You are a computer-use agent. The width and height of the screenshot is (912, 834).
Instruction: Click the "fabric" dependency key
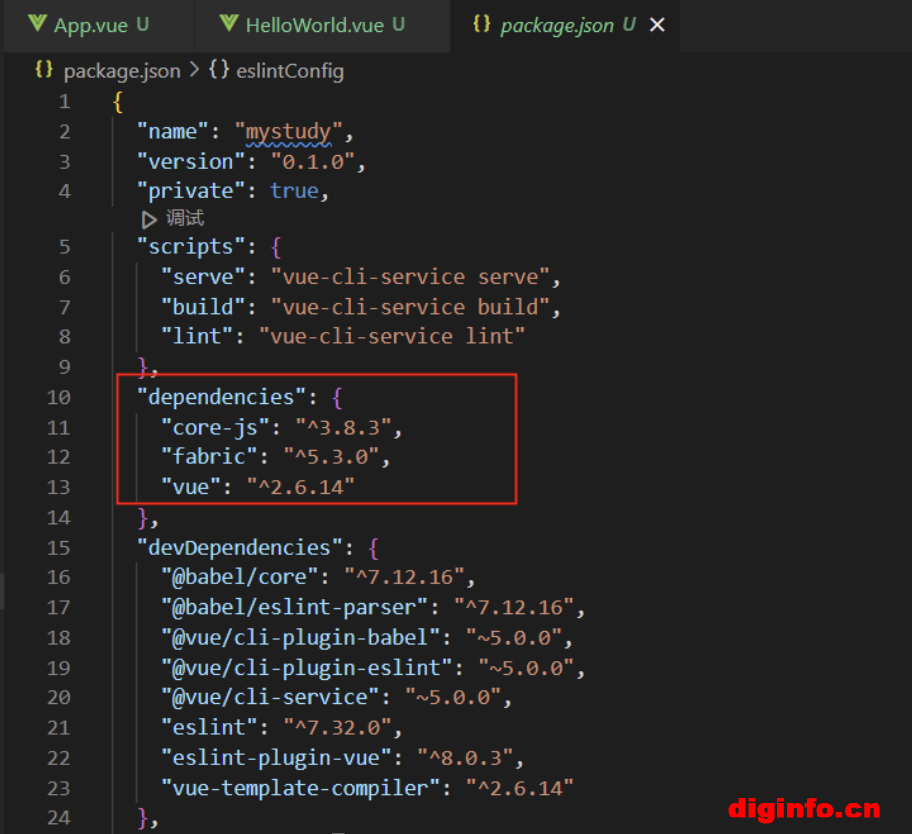[209, 457]
